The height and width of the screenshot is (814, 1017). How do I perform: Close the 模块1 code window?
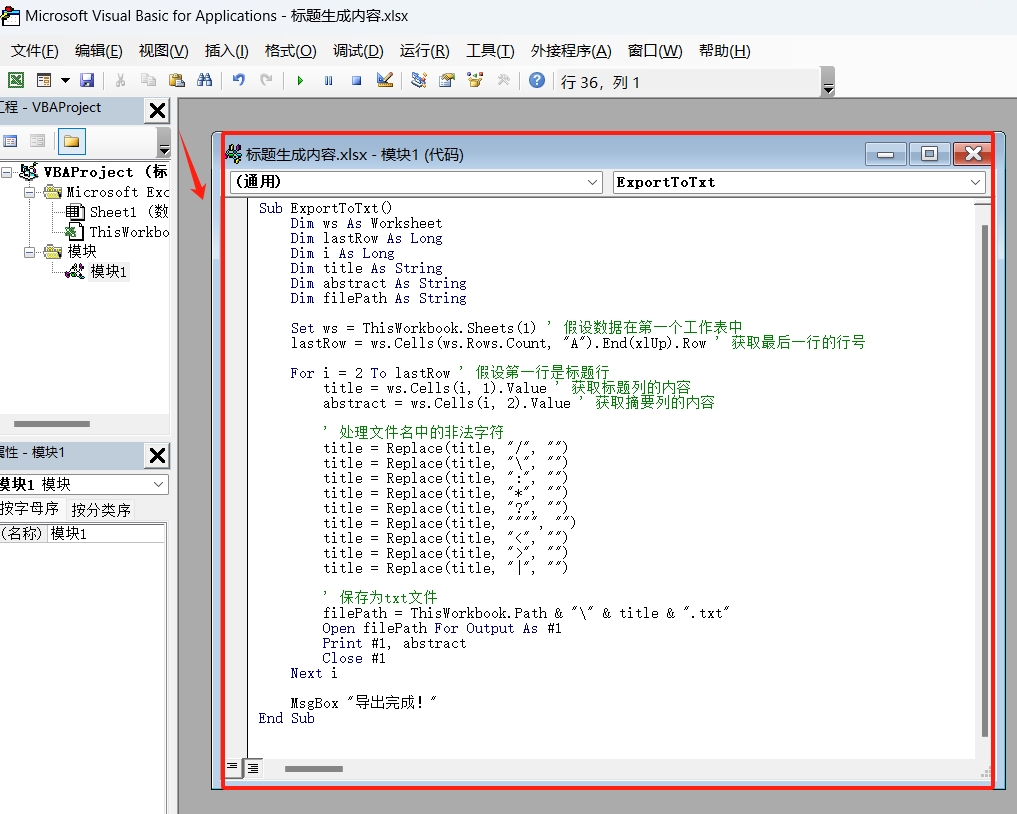(973, 154)
